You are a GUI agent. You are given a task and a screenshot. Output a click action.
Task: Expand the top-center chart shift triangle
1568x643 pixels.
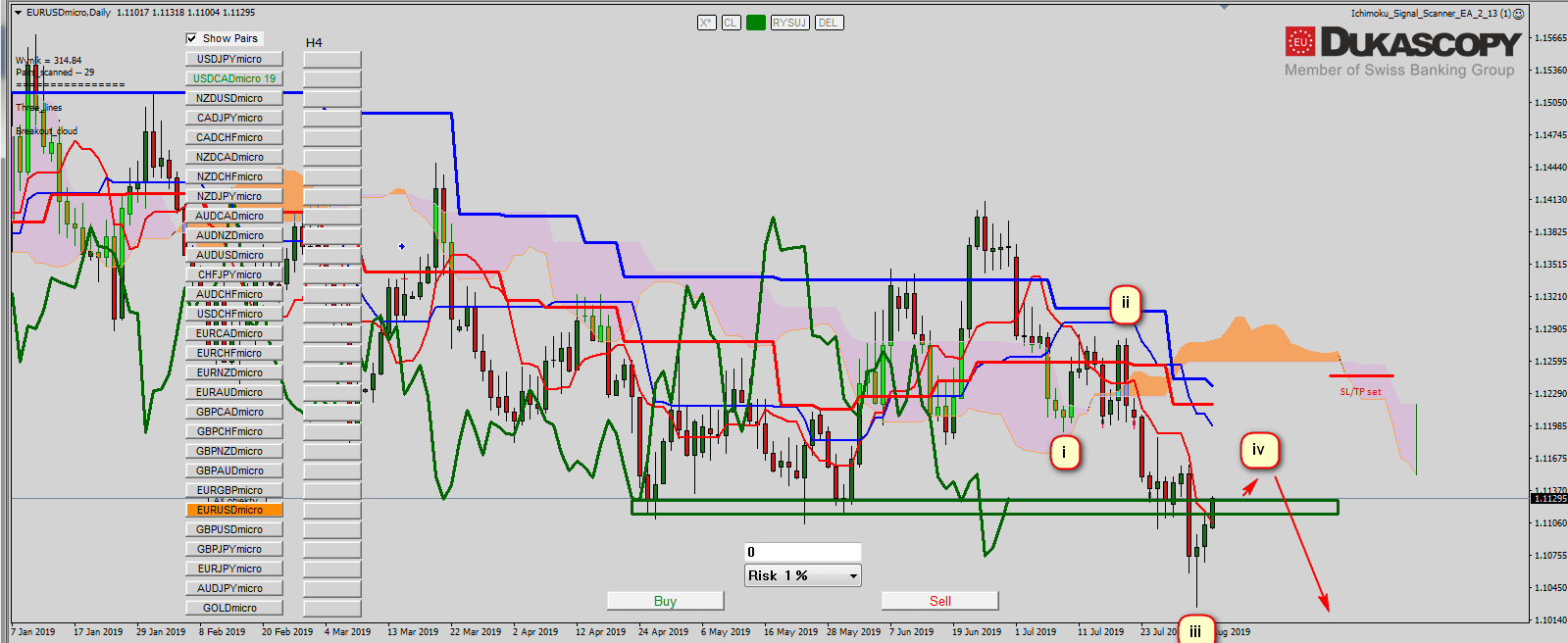[x=1224, y=8]
